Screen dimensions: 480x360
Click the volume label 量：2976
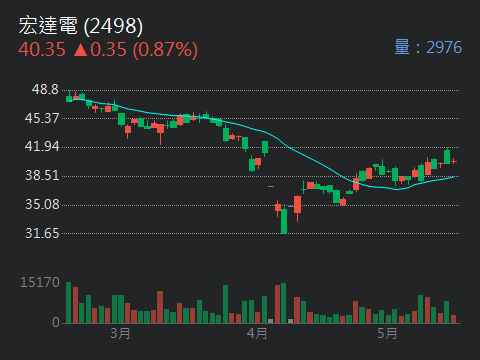428,47
